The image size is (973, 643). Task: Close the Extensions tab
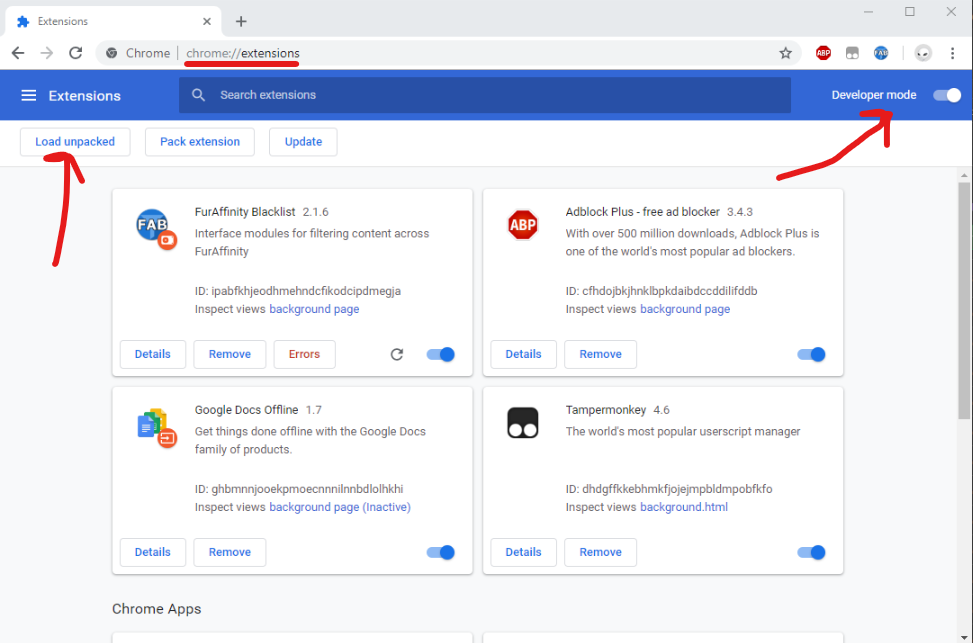pyautogui.click(x=207, y=22)
